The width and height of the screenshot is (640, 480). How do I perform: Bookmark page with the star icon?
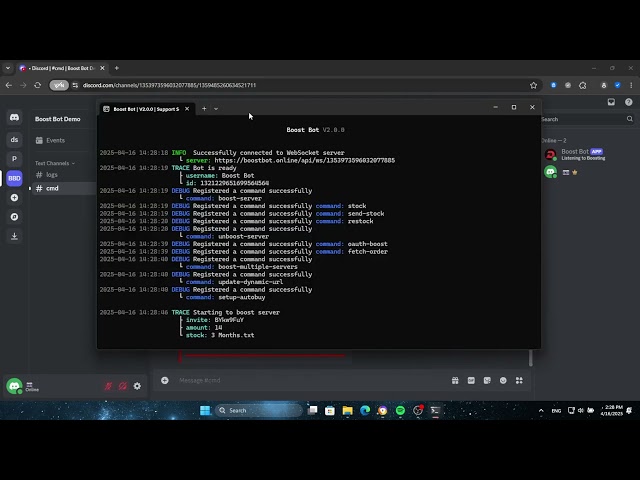click(533, 85)
